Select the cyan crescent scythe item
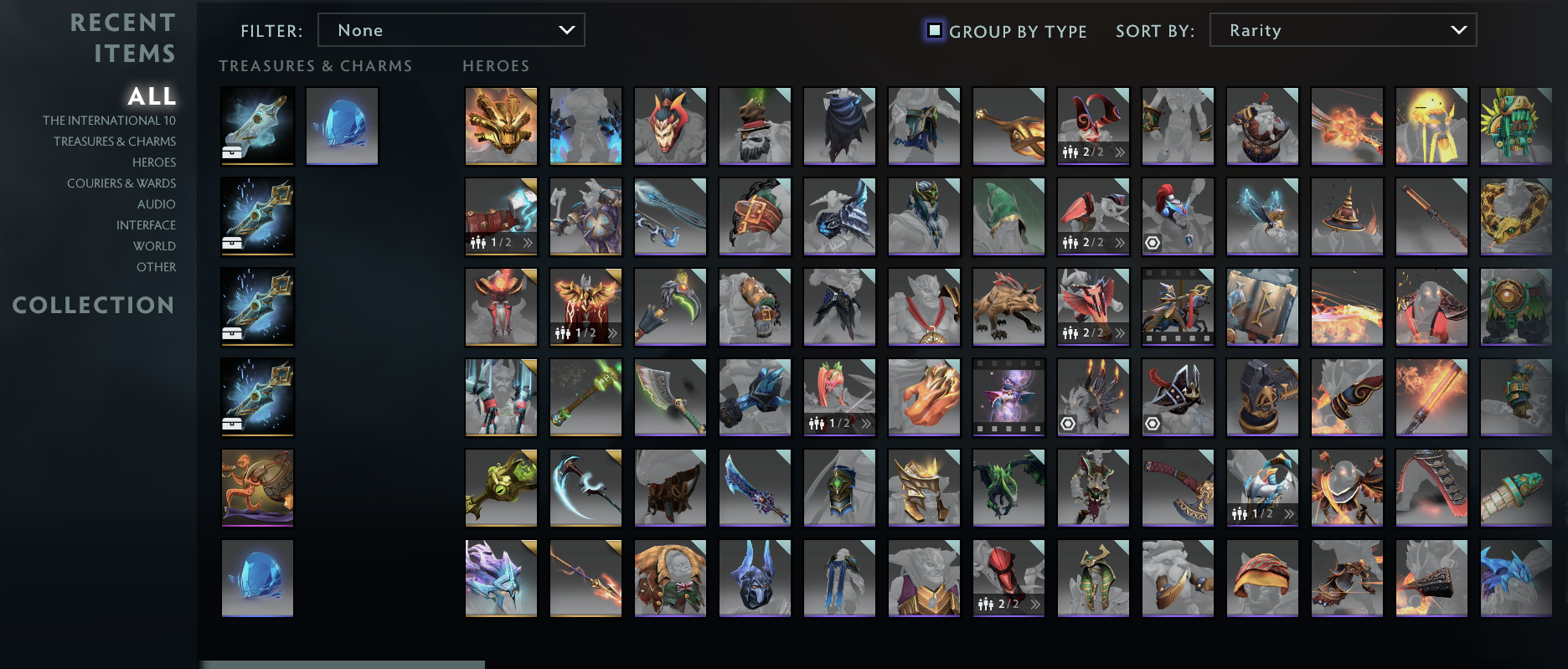 585,487
